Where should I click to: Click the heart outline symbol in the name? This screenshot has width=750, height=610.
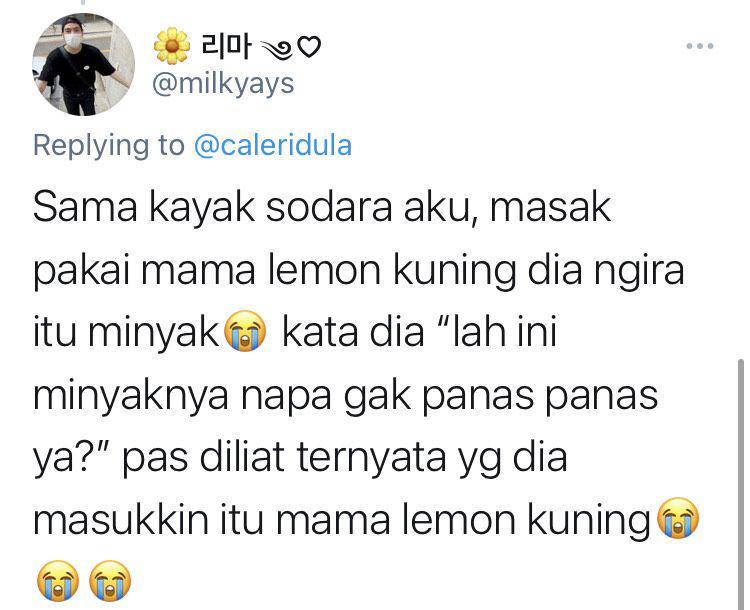(x=309, y=47)
